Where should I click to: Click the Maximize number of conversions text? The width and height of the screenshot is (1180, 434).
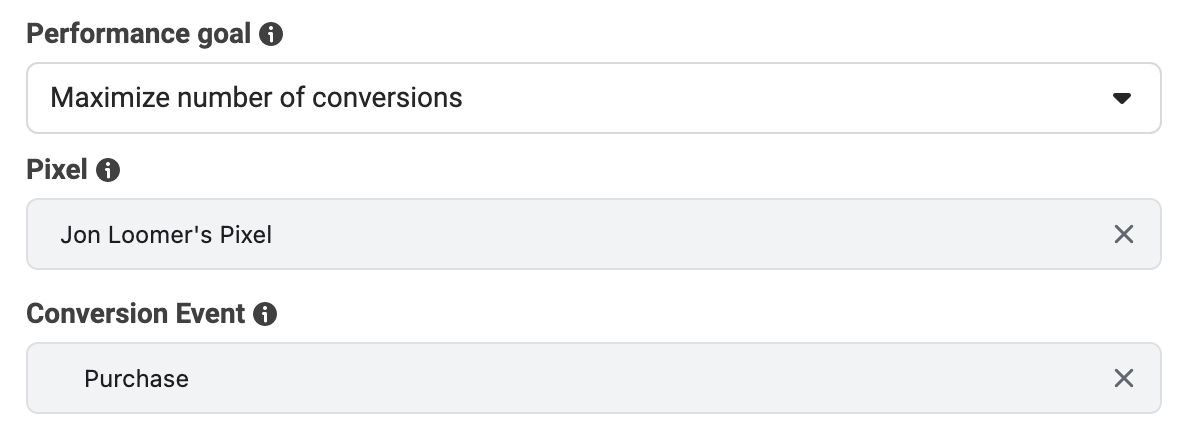[256, 98]
